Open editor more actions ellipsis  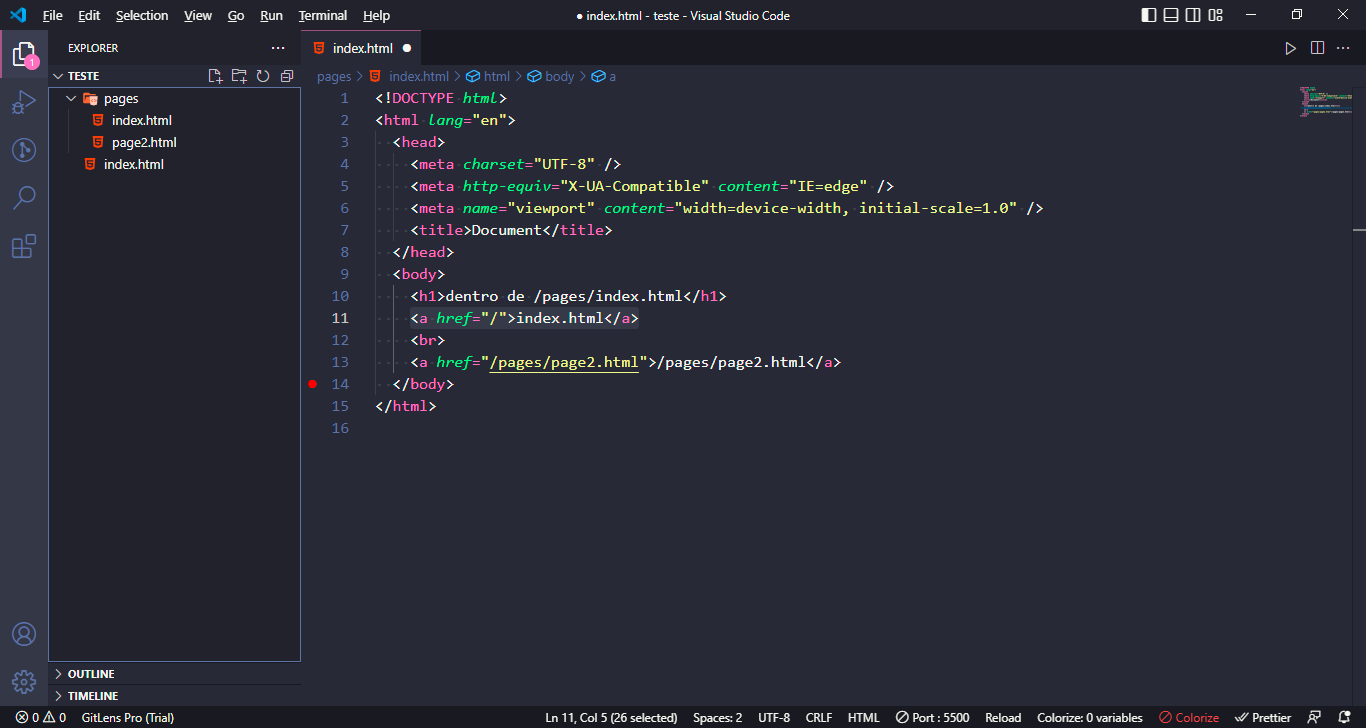tap(1344, 48)
